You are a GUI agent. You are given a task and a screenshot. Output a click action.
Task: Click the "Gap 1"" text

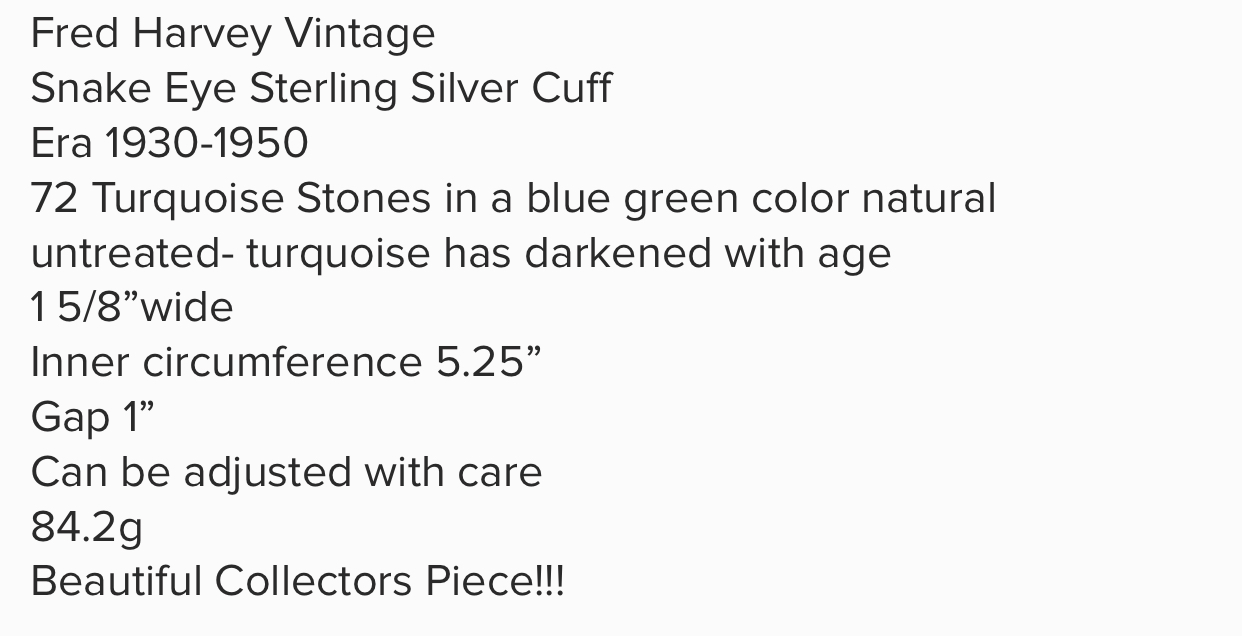pyautogui.click(x=93, y=419)
